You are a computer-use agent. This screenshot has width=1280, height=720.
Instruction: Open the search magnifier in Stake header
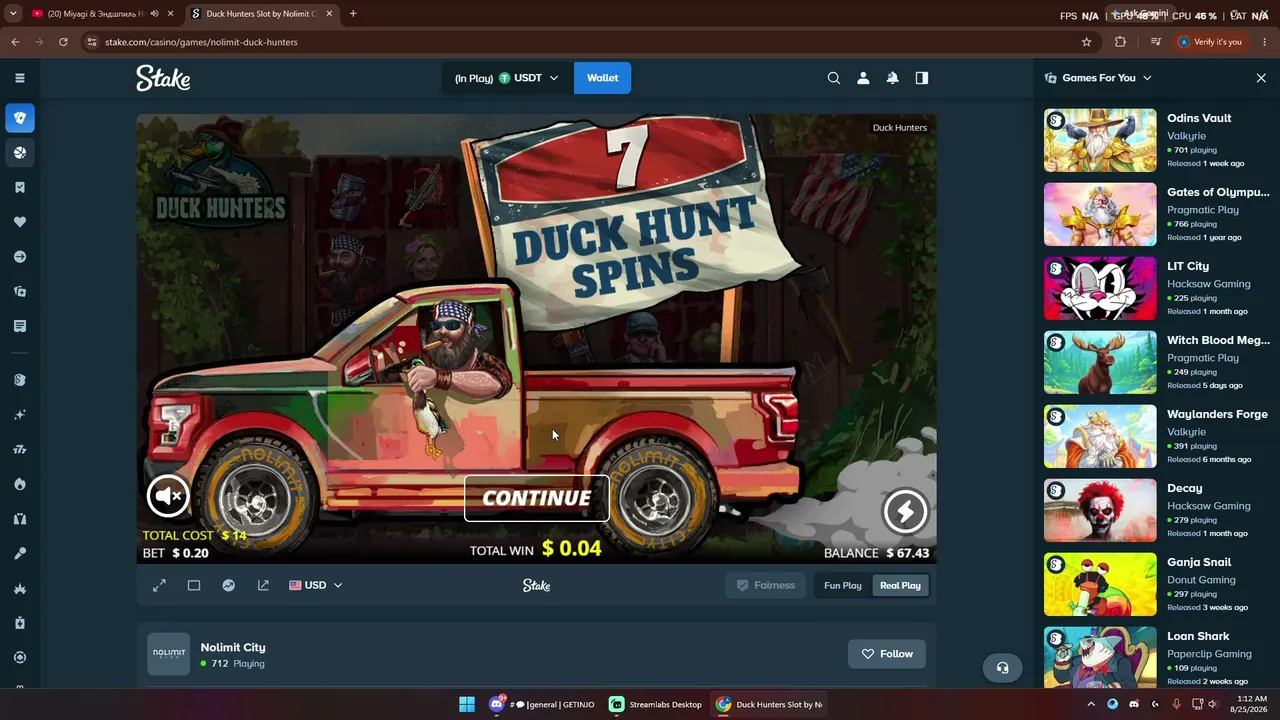(834, 78)
